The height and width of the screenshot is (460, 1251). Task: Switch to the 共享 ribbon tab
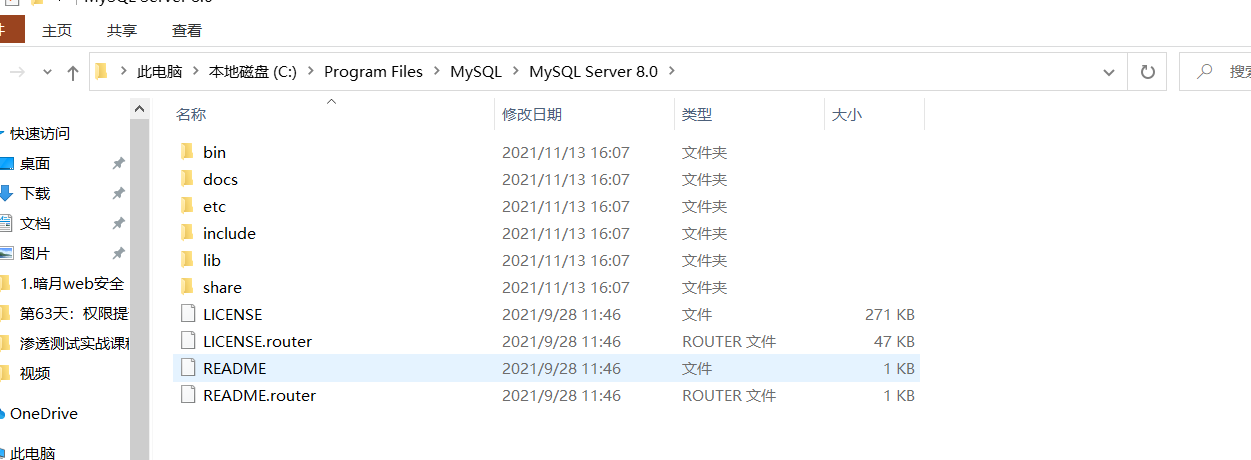tap(122, 31)
